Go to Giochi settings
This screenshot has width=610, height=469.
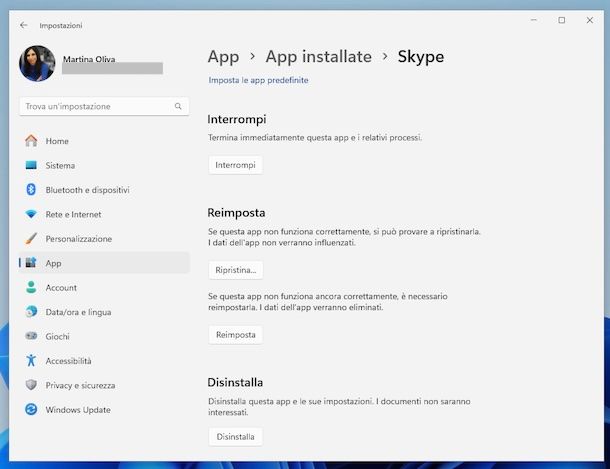pyautogui.click(x=104, y=336)
